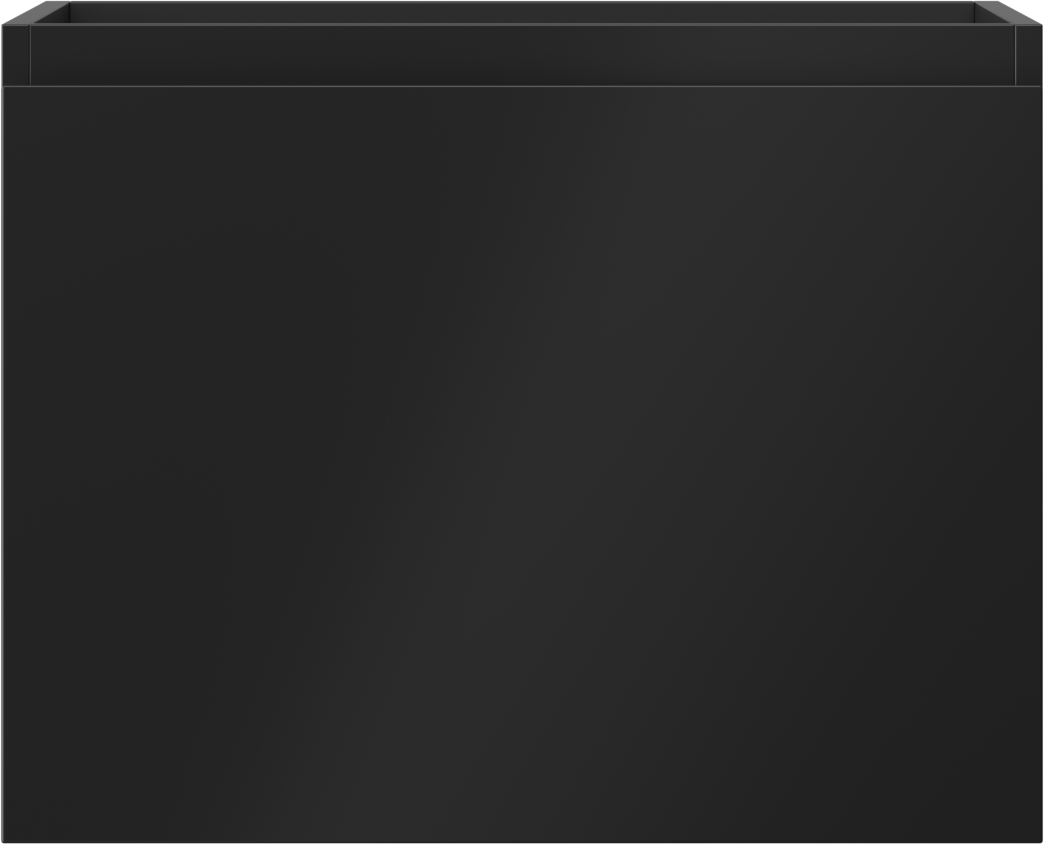
Task: Select the right vertical seam line in the recess
Action: coord(1015,56)
